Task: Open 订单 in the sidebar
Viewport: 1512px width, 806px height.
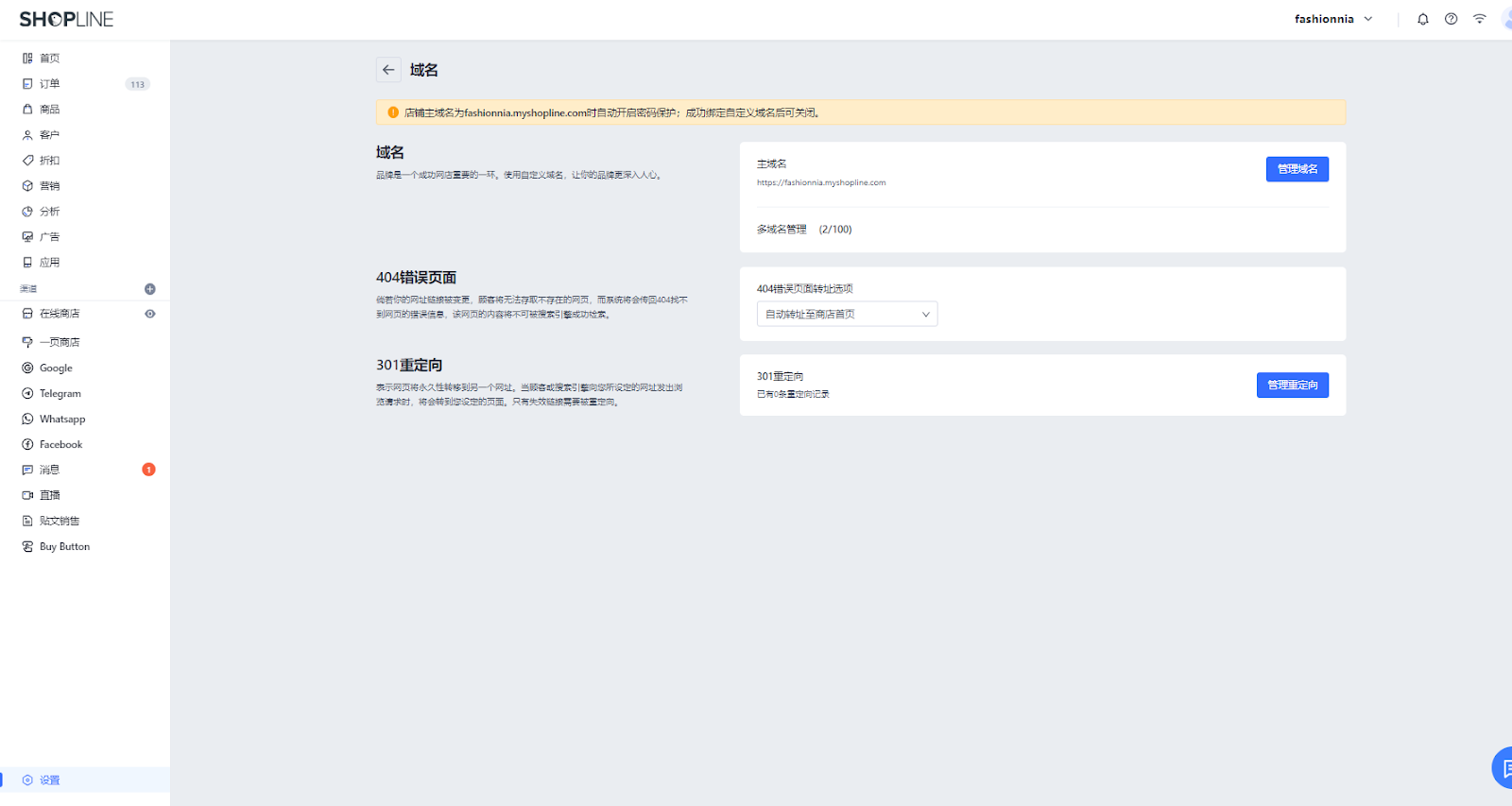Action: [x=49, y=84]
